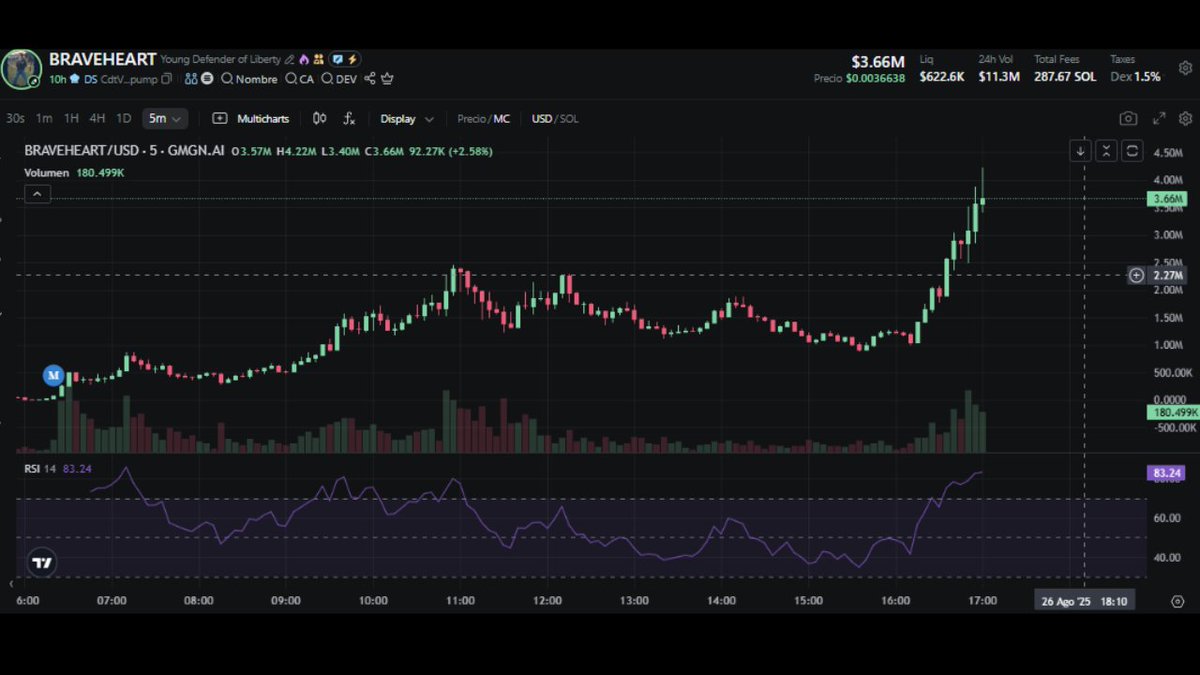Viewport: 1200px width, 675px height.
Task: Click the plus crosshair icon at 2.27M
Action: pyautogui.click(x=1136, y=275)
